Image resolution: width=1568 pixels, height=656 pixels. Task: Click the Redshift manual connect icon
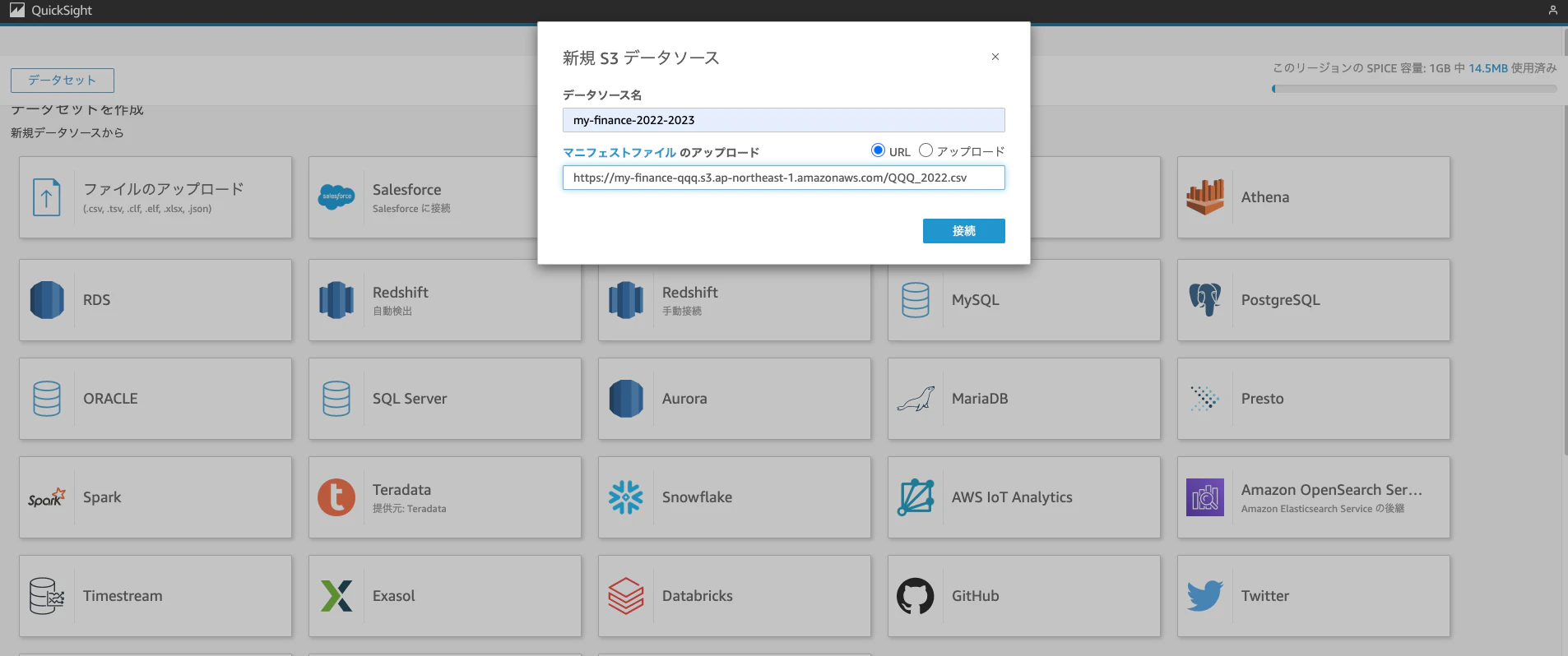[x=626, y=300]
